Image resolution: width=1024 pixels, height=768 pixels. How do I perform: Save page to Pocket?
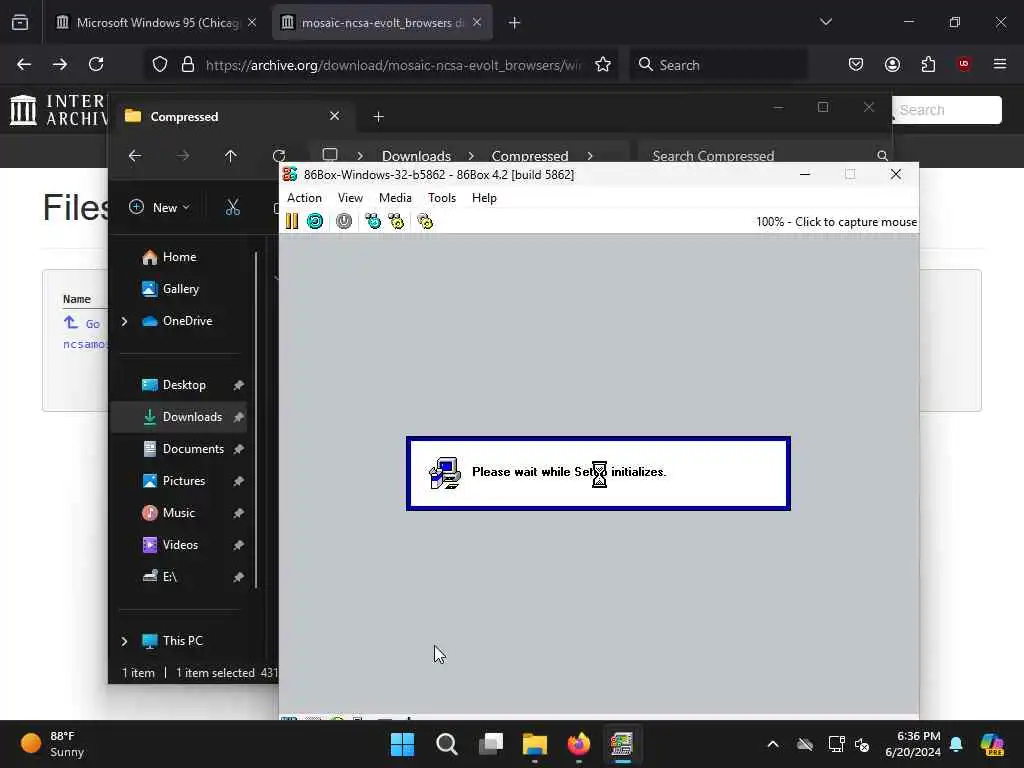coord(856,64)
